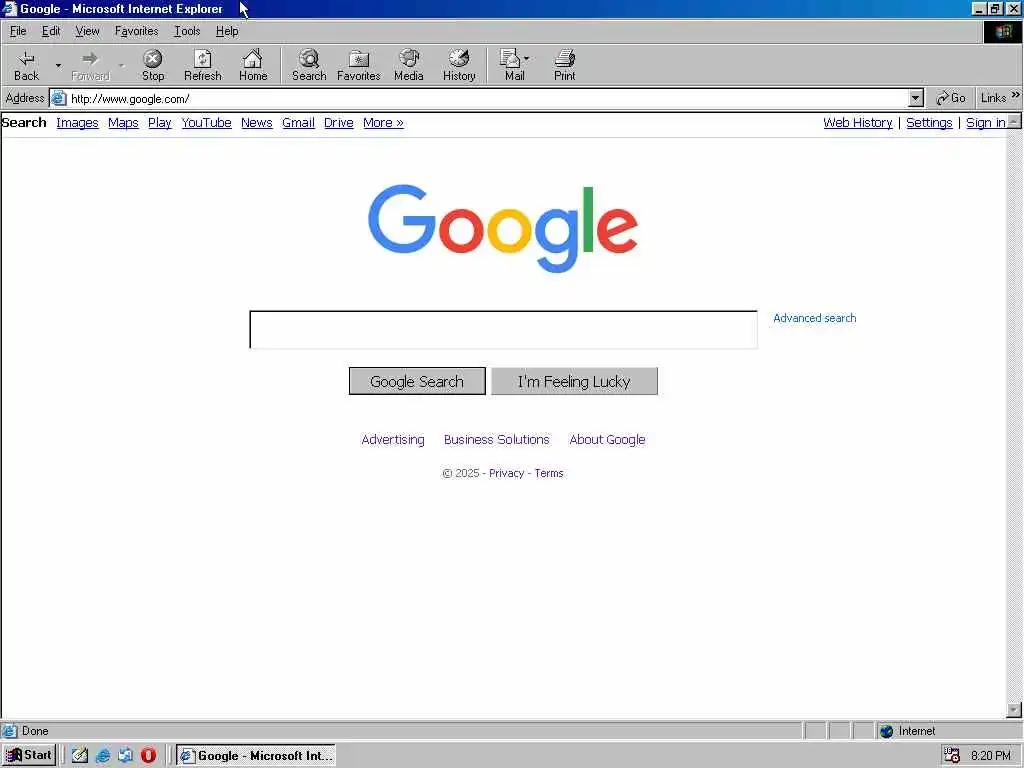1024x768 pixels.
Task: Click I'm Feeling Lucky button
Action: 574,381
